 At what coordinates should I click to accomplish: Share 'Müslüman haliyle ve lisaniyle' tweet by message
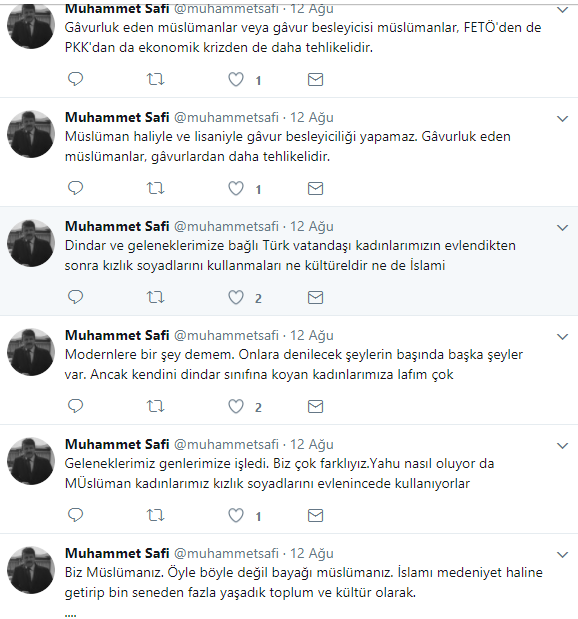(315, 188)
